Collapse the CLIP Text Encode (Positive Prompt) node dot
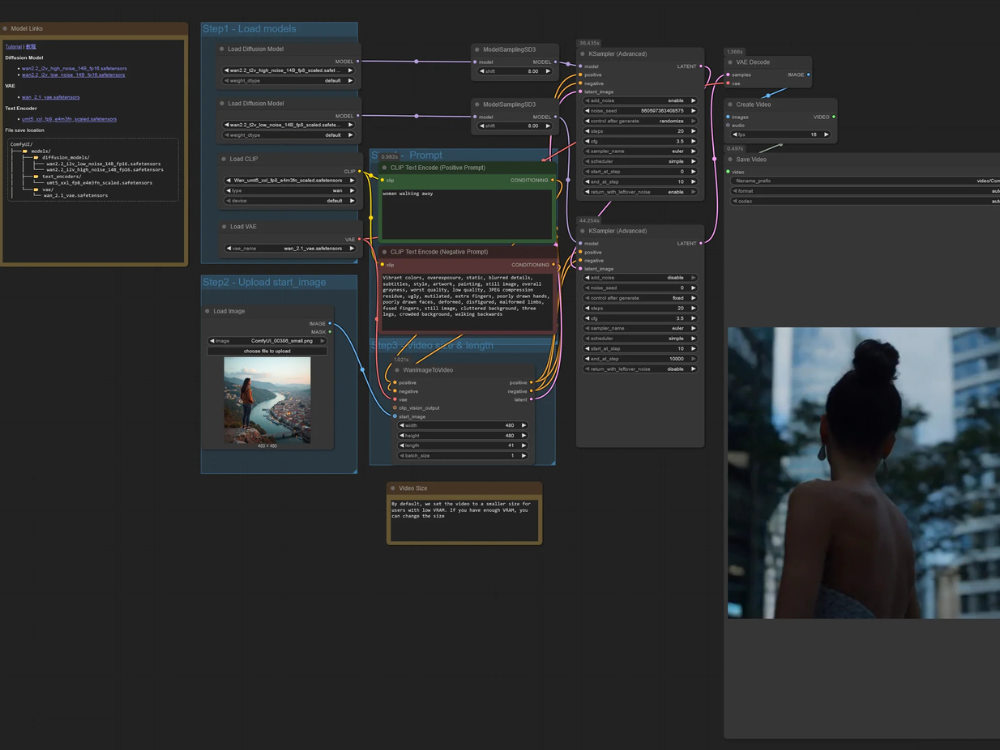Viewport: 1000px width, 750px height. click(384, 168)
